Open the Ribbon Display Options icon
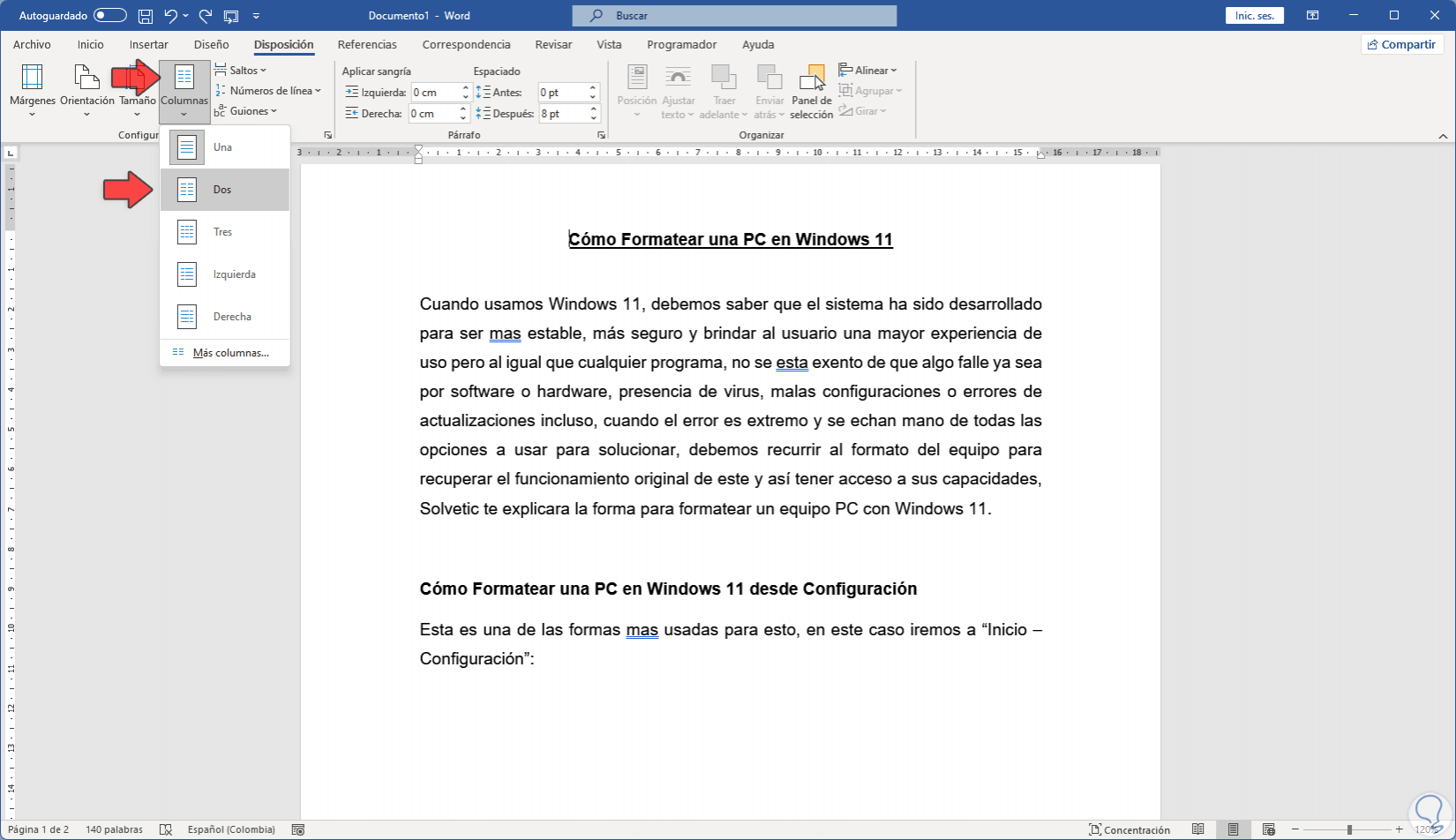This screenshot has height=840, width=1456. click(x=1313, y=16)
